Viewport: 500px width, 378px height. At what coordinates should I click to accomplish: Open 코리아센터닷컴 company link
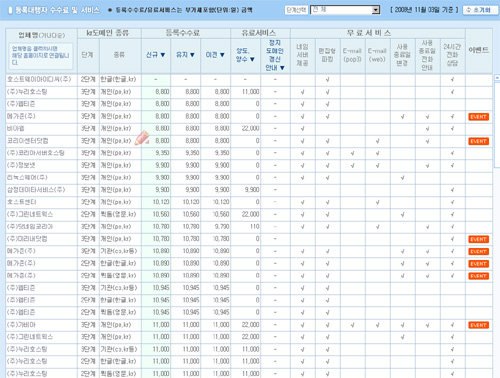click(28, 141)
